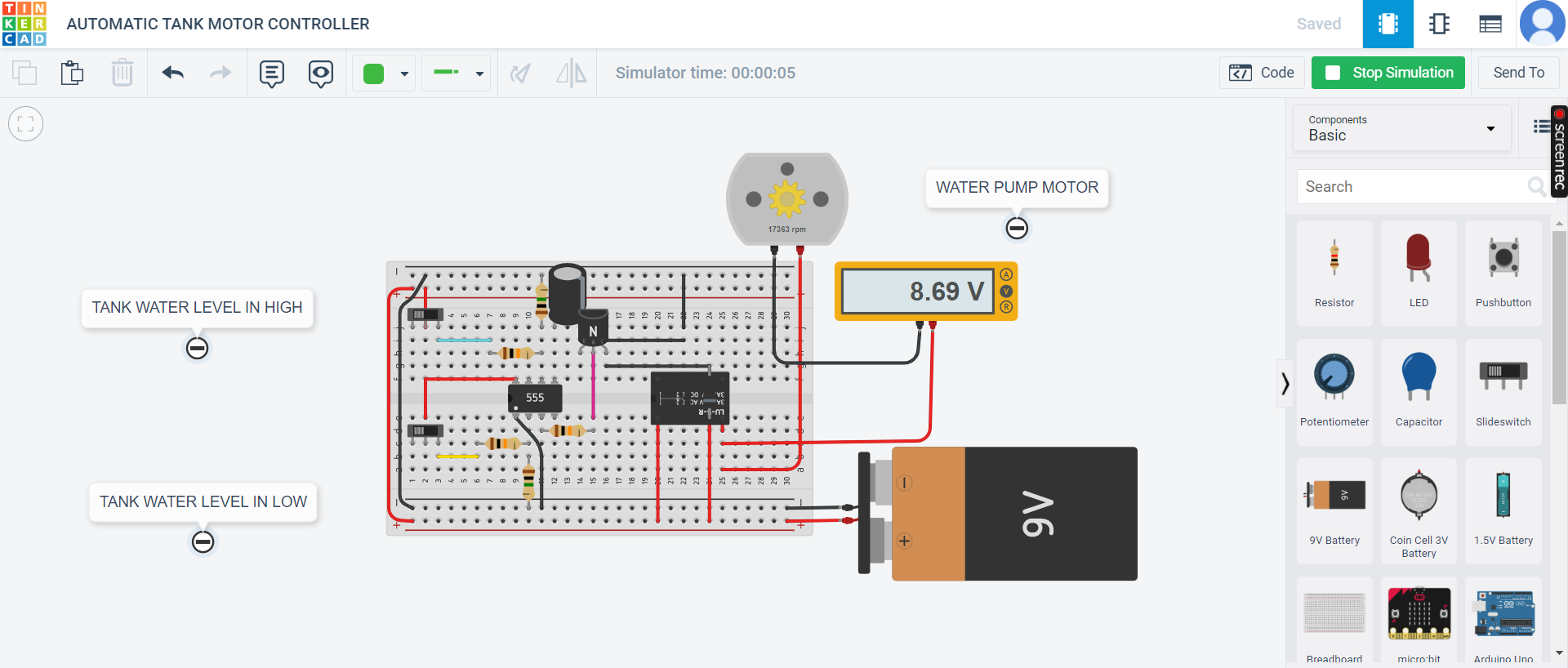Collapse the components panel arrow
Image resolution: width=1568 pixels, height=668 pixels.
click(x=1285, y=383)
